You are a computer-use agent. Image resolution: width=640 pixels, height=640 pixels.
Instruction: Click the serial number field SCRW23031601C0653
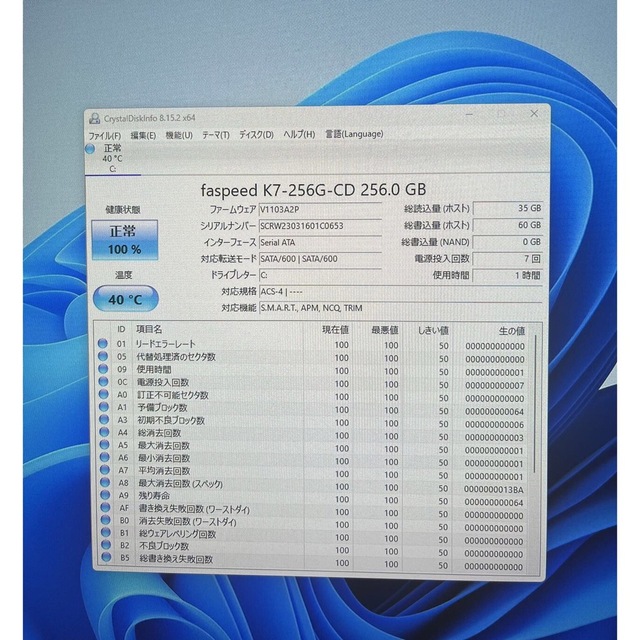[320, 226]
